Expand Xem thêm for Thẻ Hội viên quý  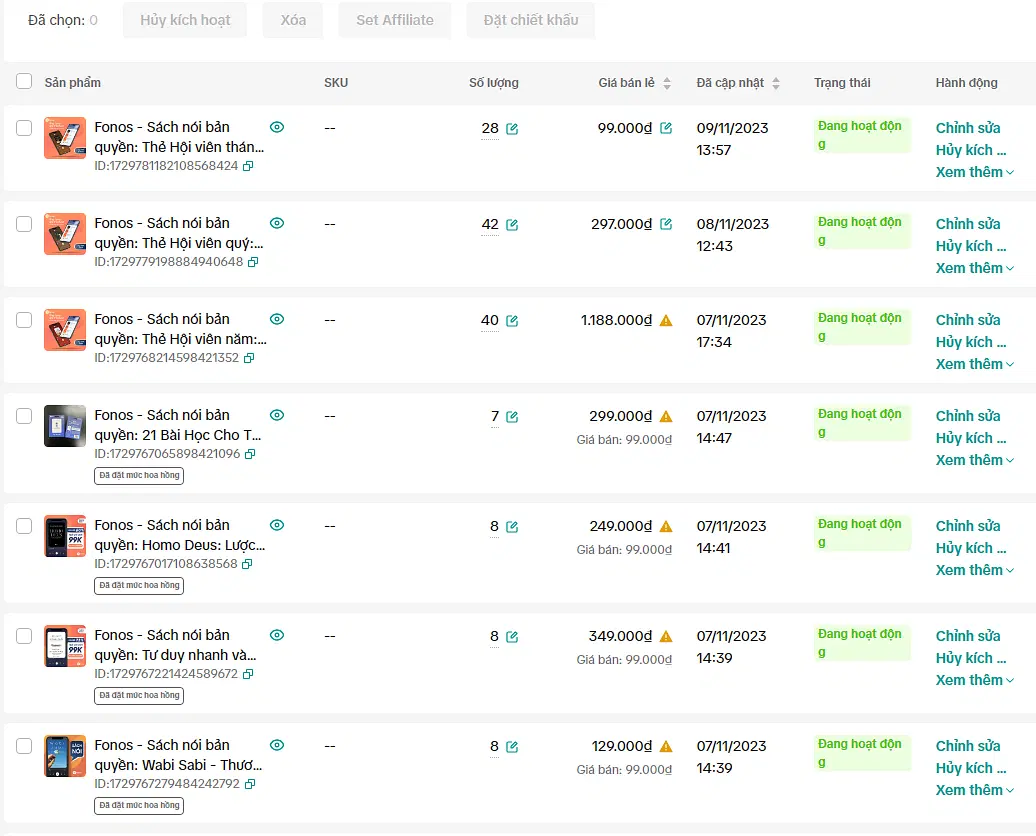(975, 268)
